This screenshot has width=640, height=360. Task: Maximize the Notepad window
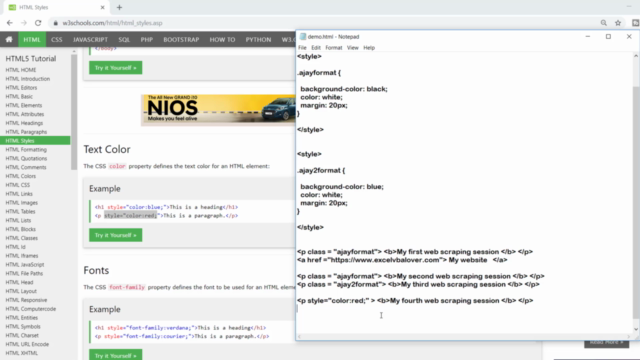[608, 36]
